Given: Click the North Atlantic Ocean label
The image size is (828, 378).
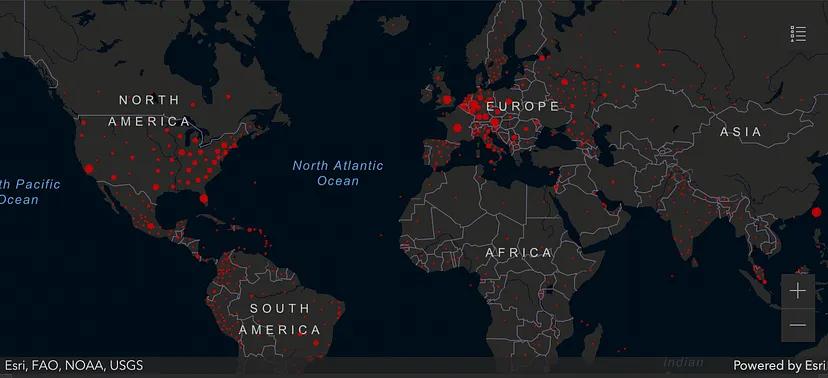Looking at the screenshot, I should 338,173.
